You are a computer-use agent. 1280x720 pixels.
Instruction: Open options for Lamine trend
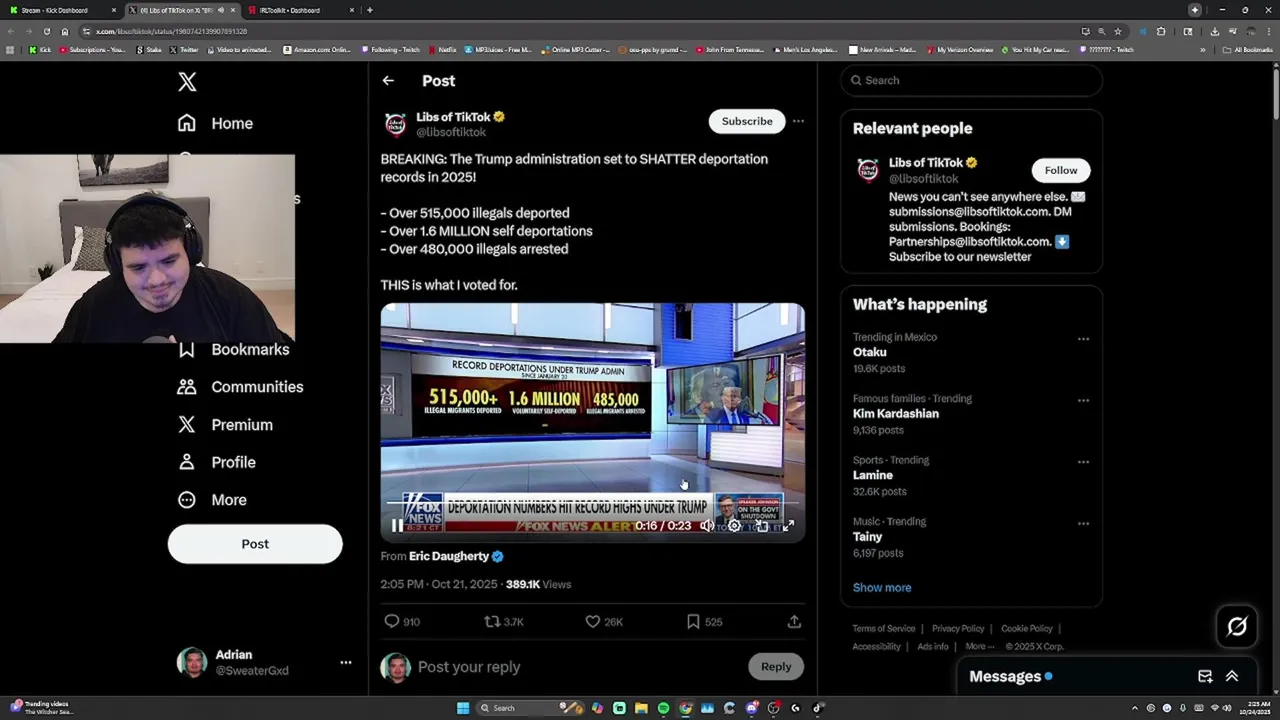tap(1083, 462)
